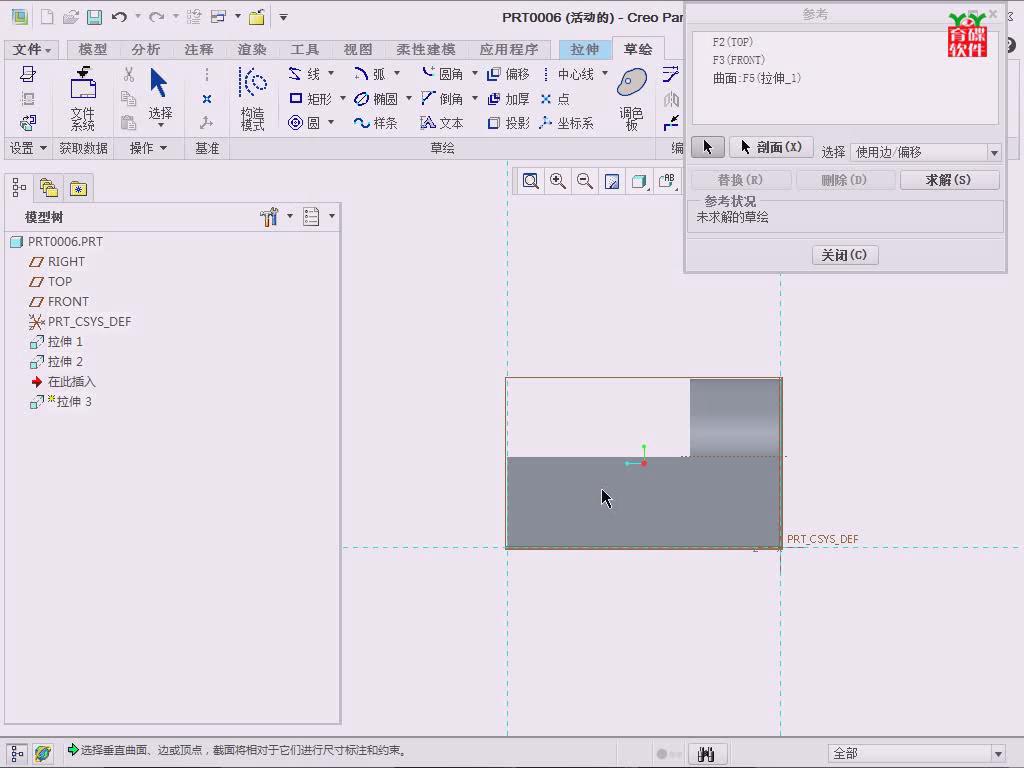The height and width of the screenshot is (768, 1024).
Task: Toggle Construction Mode (构造模式) icon
Action: click(253, 99)
